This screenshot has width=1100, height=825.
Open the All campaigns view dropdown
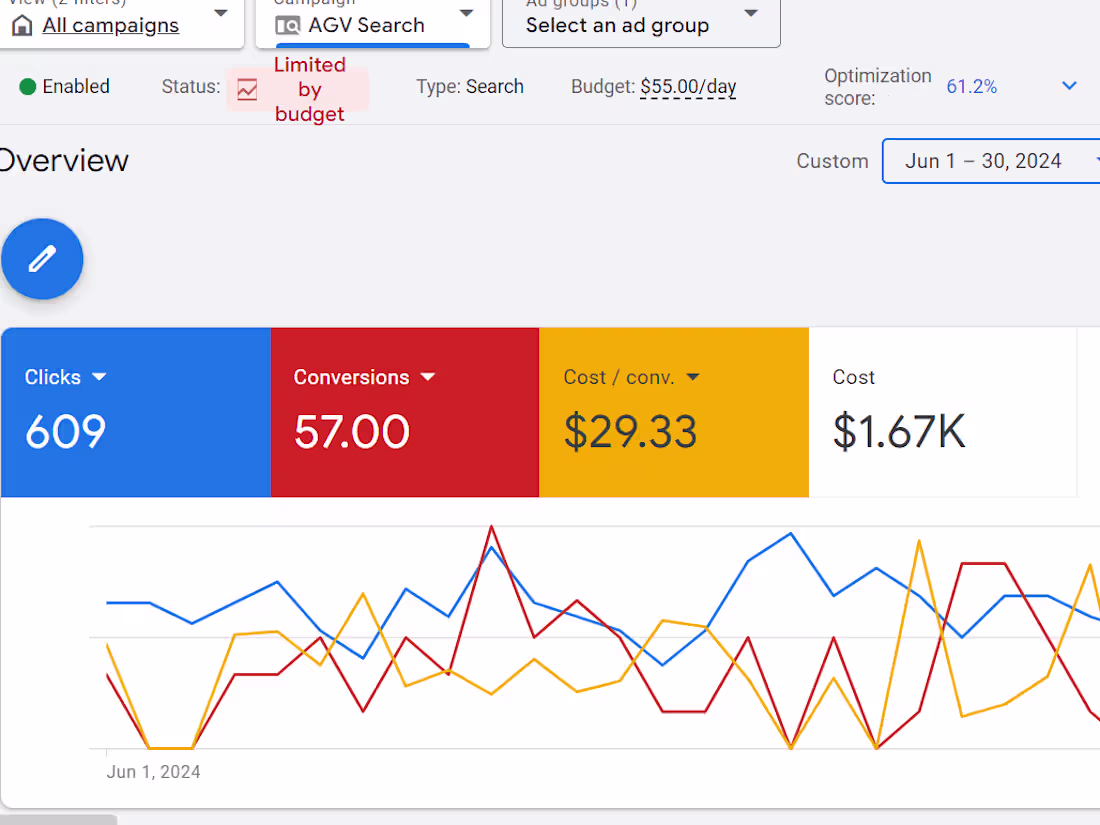(221, 14)
